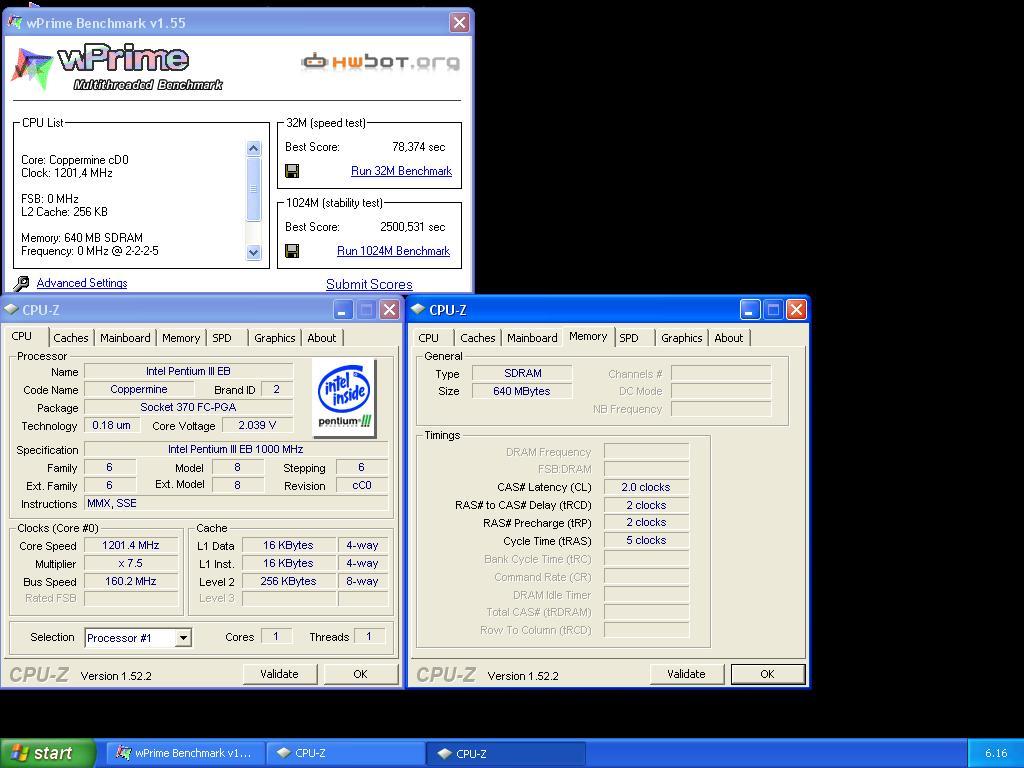
Task: Click the 1024M Best Score 2500,531 sec
Action: 413,227
